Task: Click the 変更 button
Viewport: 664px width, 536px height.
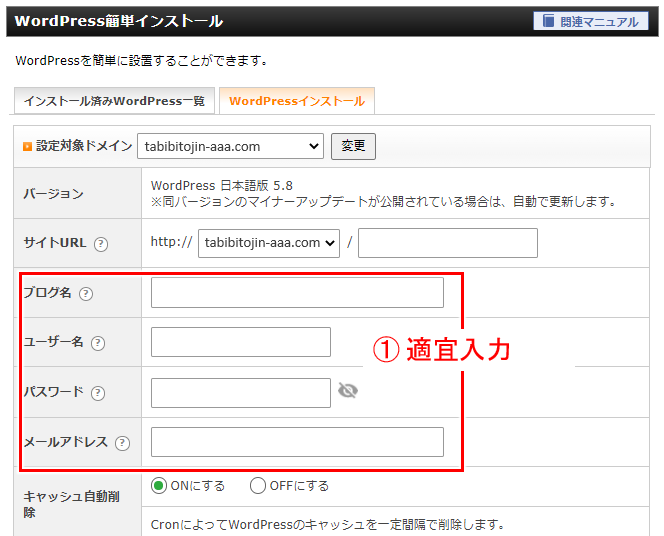Action: [x=353, y=146]
